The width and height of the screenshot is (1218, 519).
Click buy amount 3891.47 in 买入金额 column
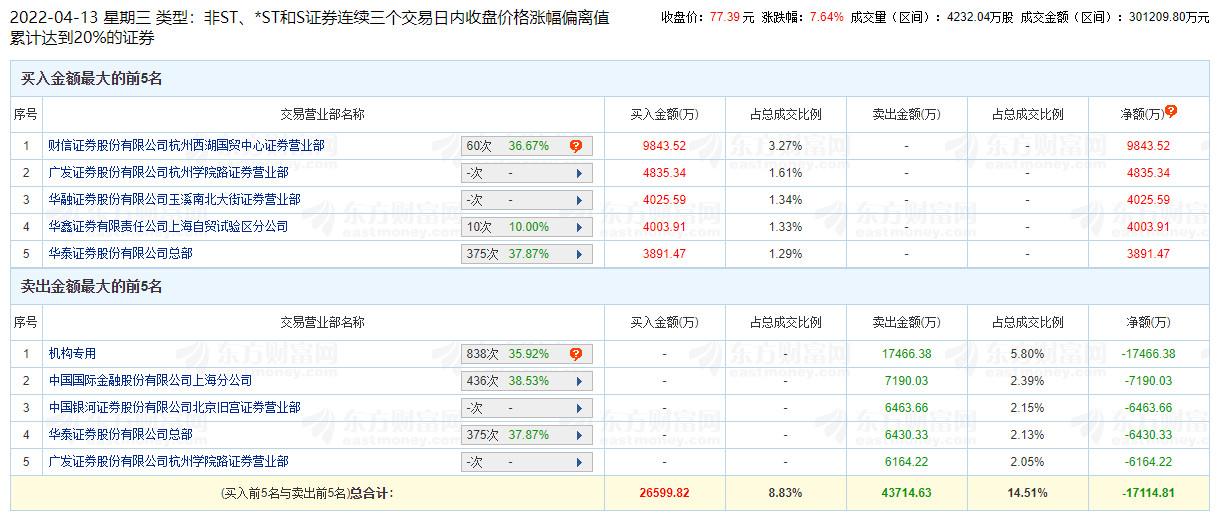664,254
